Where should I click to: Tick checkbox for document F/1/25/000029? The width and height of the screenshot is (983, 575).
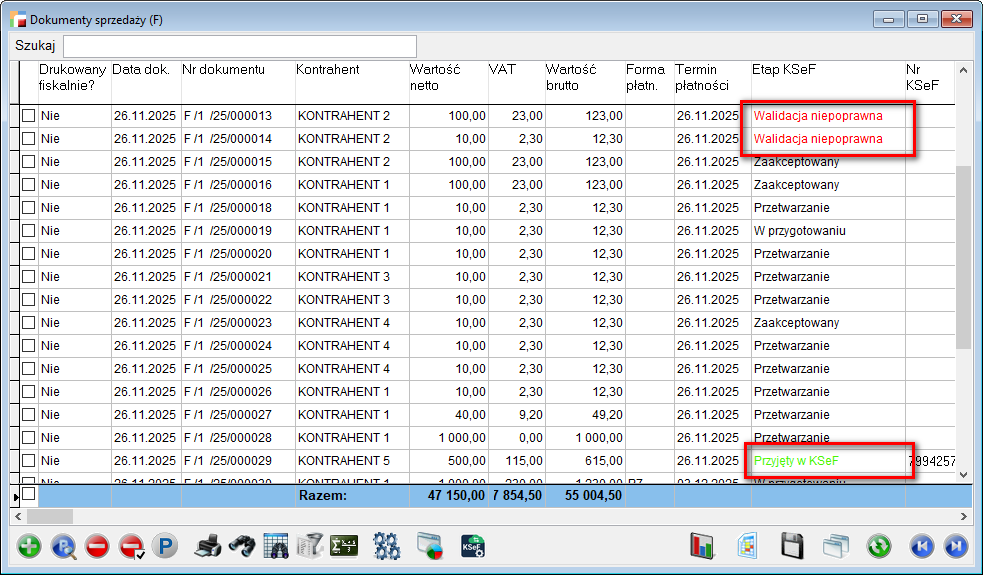pyautogui.click(x=28, y=461)
